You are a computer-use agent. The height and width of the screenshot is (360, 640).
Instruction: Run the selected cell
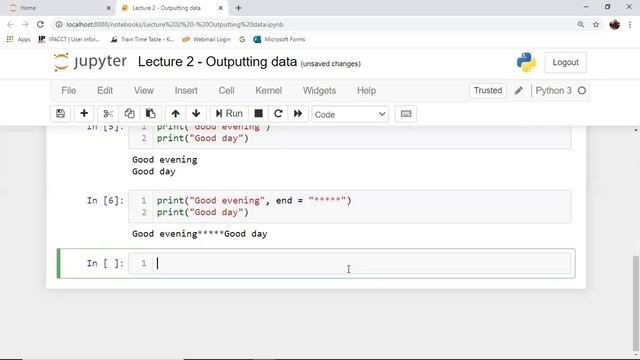pyautogui.click(x=229, y=114)
